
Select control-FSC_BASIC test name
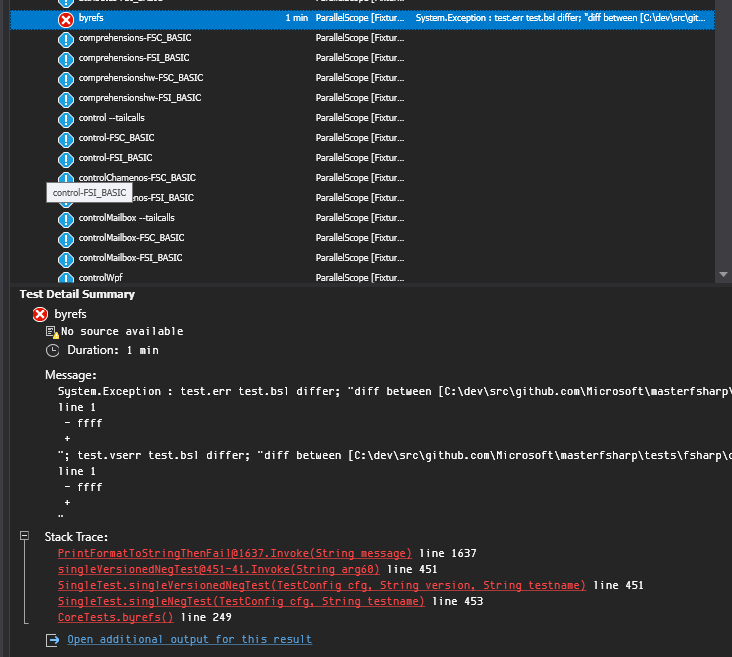pyautogui.click(x=116, y=138)
